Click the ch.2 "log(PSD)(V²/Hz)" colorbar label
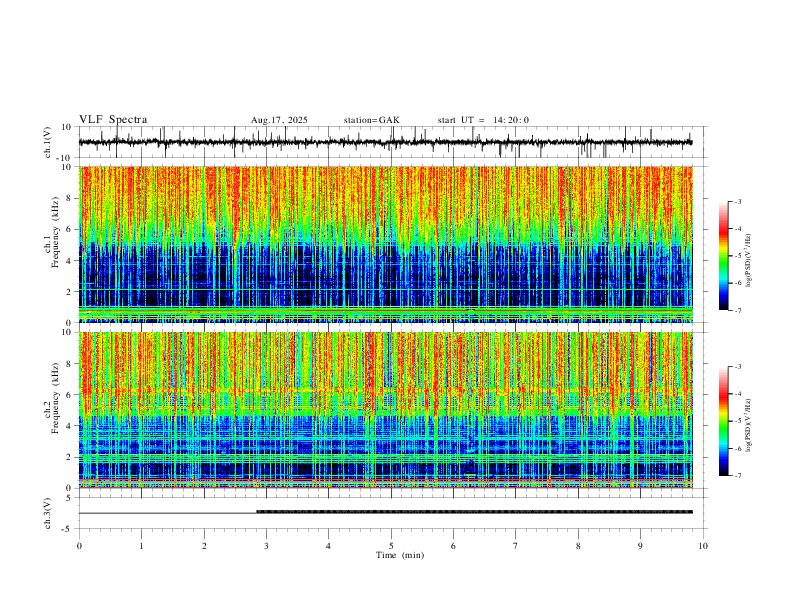 click(x=748, y=425)
